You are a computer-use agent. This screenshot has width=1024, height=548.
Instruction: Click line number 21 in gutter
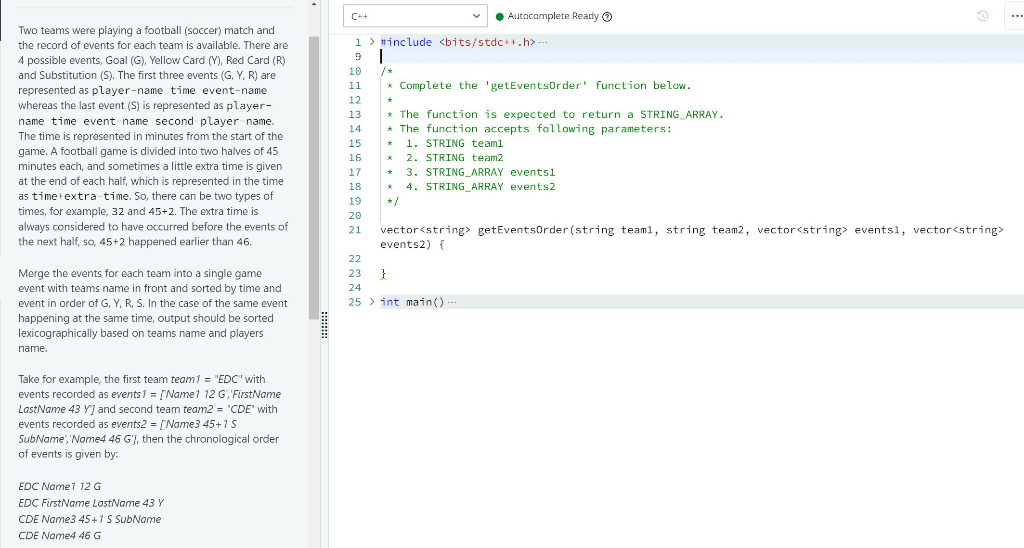pos(355,230)
